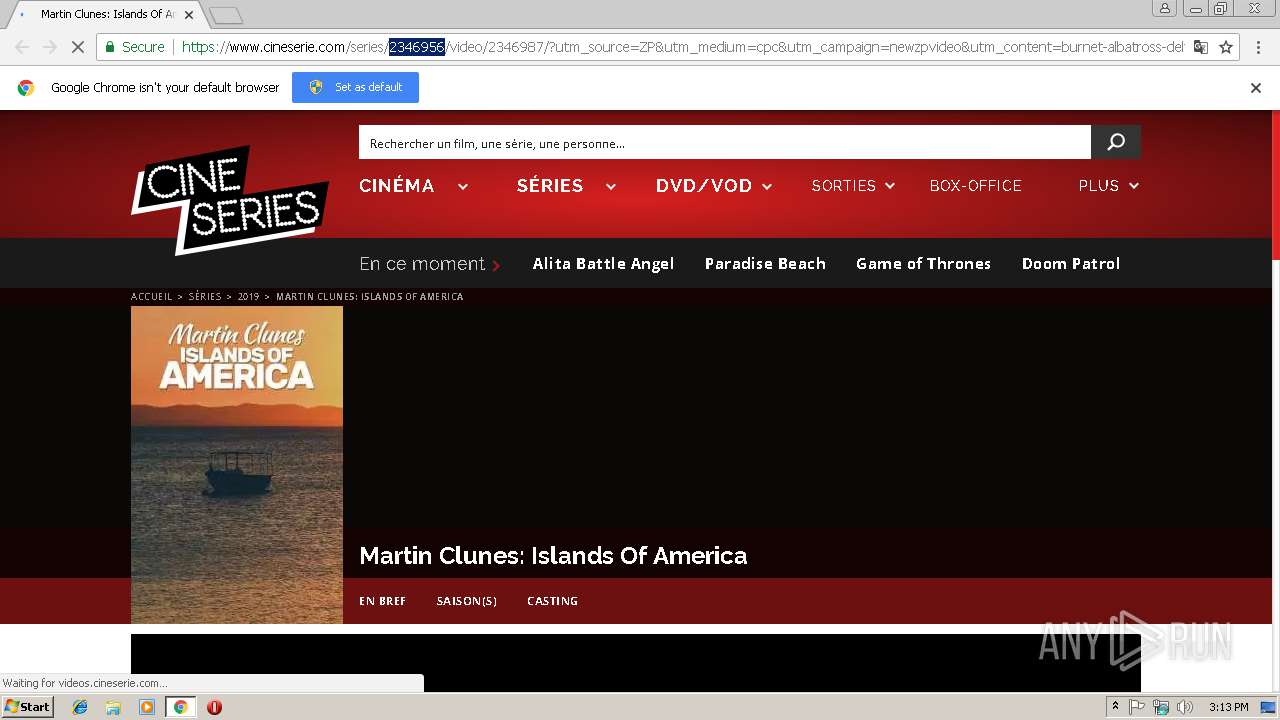Click the Islands of America poster
This screenshot has height=720, width=1280.
pyautogui.click(x=237, y=465)
